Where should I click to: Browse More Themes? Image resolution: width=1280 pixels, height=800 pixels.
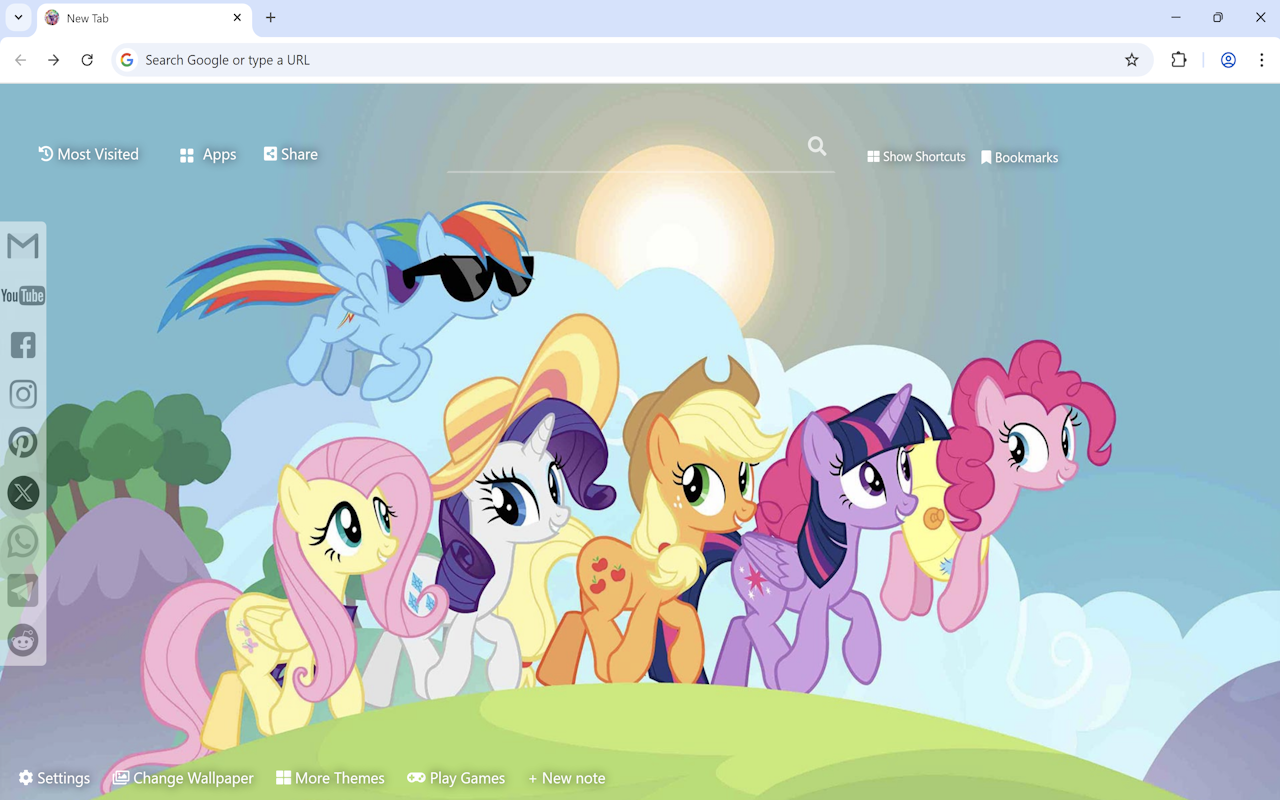tap(330, 778)
